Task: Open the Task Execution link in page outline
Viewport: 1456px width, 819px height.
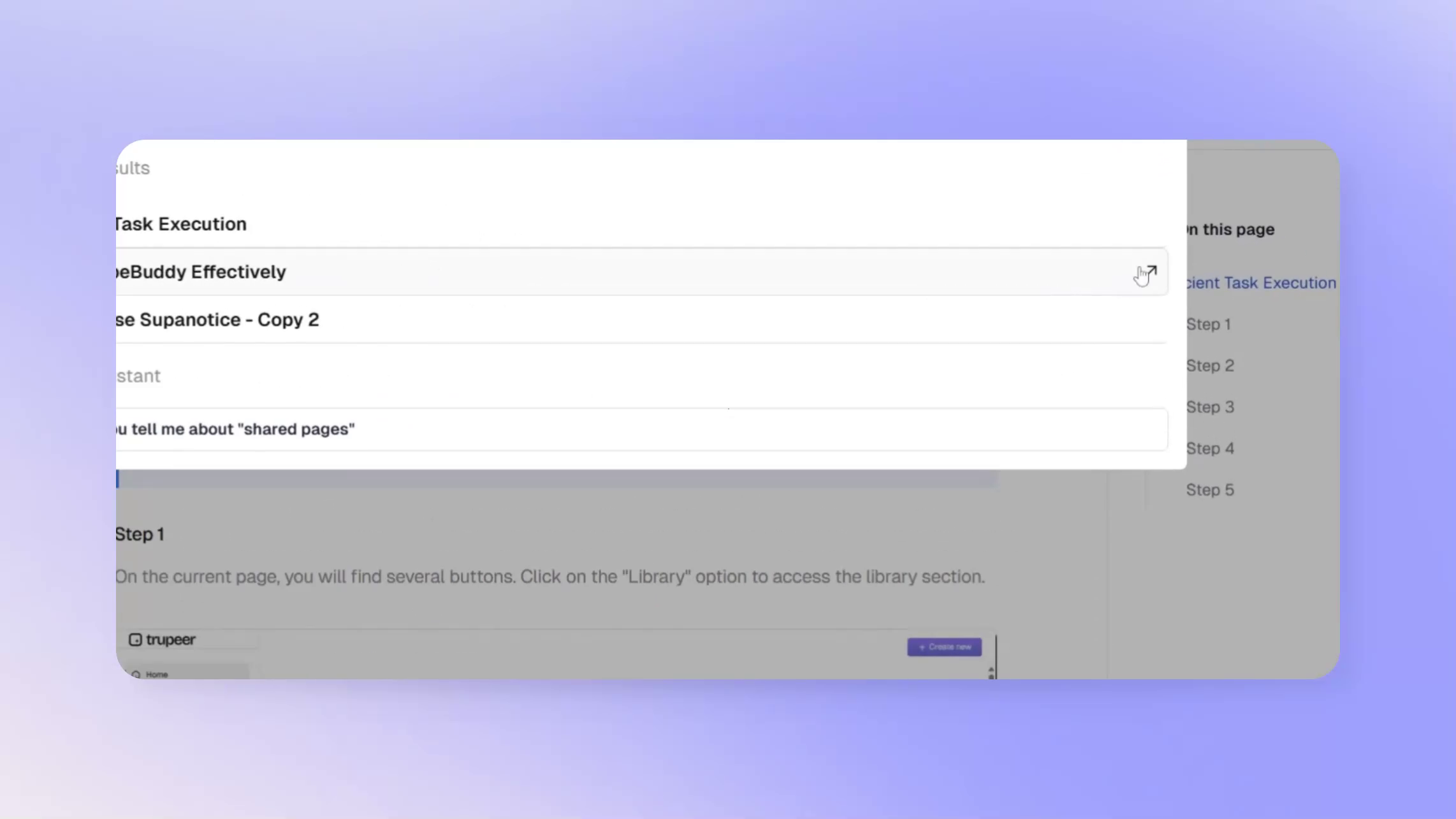Action: [1259, 283]
